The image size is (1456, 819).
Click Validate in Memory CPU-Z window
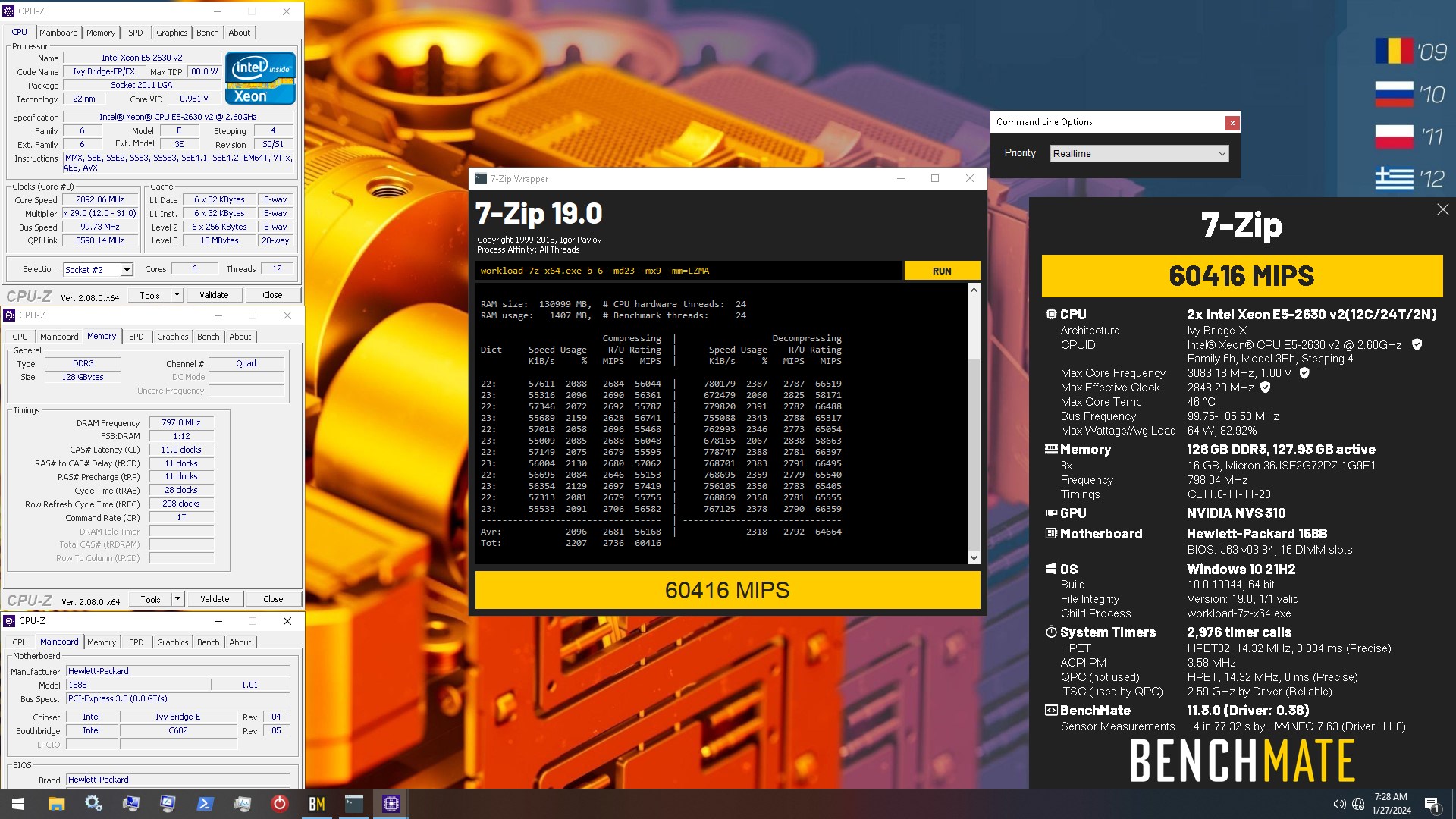click(215, 599)
